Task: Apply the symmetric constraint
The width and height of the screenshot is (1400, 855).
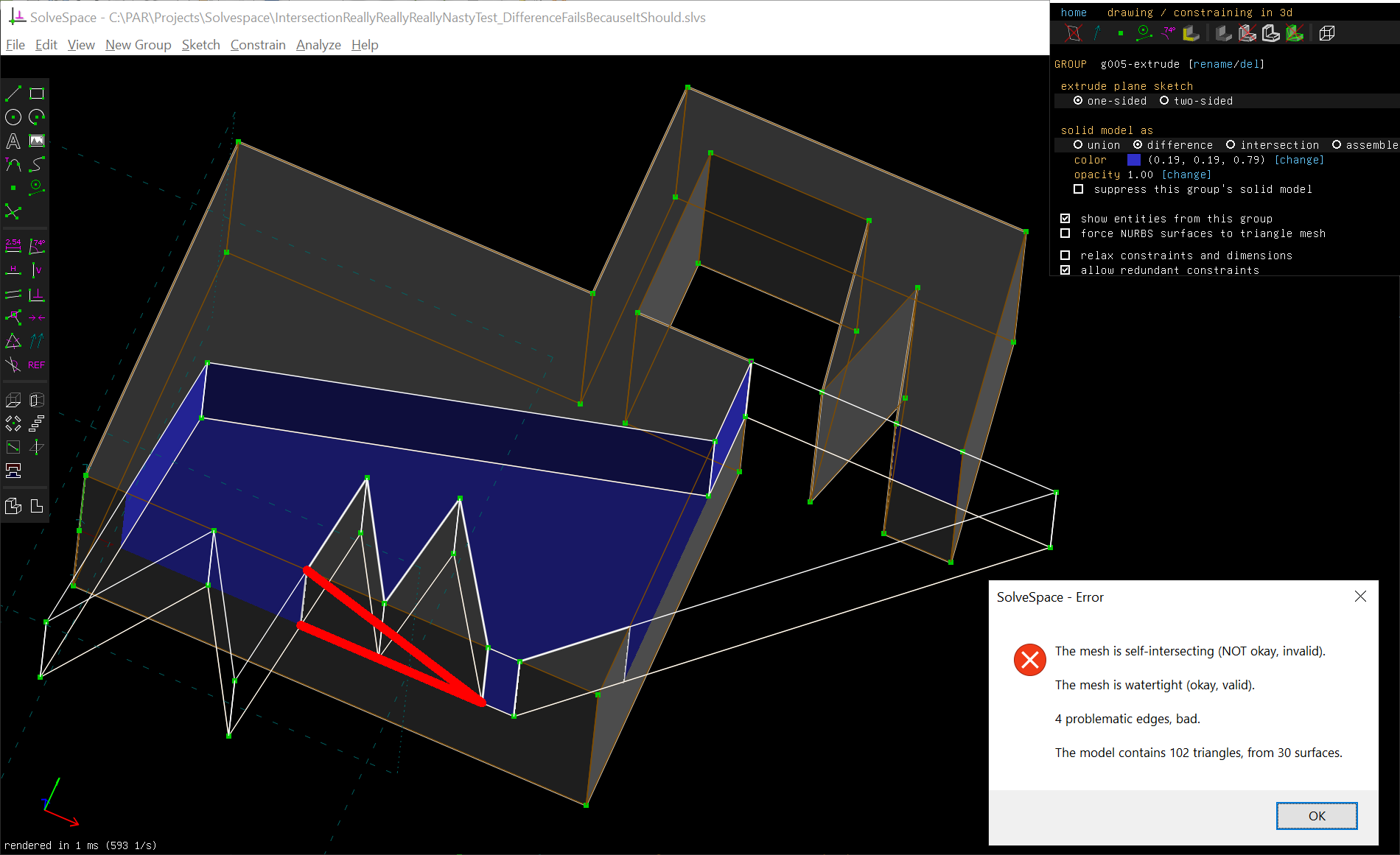Action: click(37, 317)
